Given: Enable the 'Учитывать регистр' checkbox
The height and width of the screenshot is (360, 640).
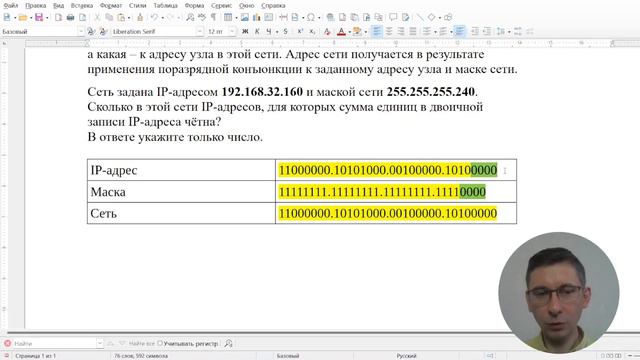Looking at the screenshot, I should click(160, 343).
